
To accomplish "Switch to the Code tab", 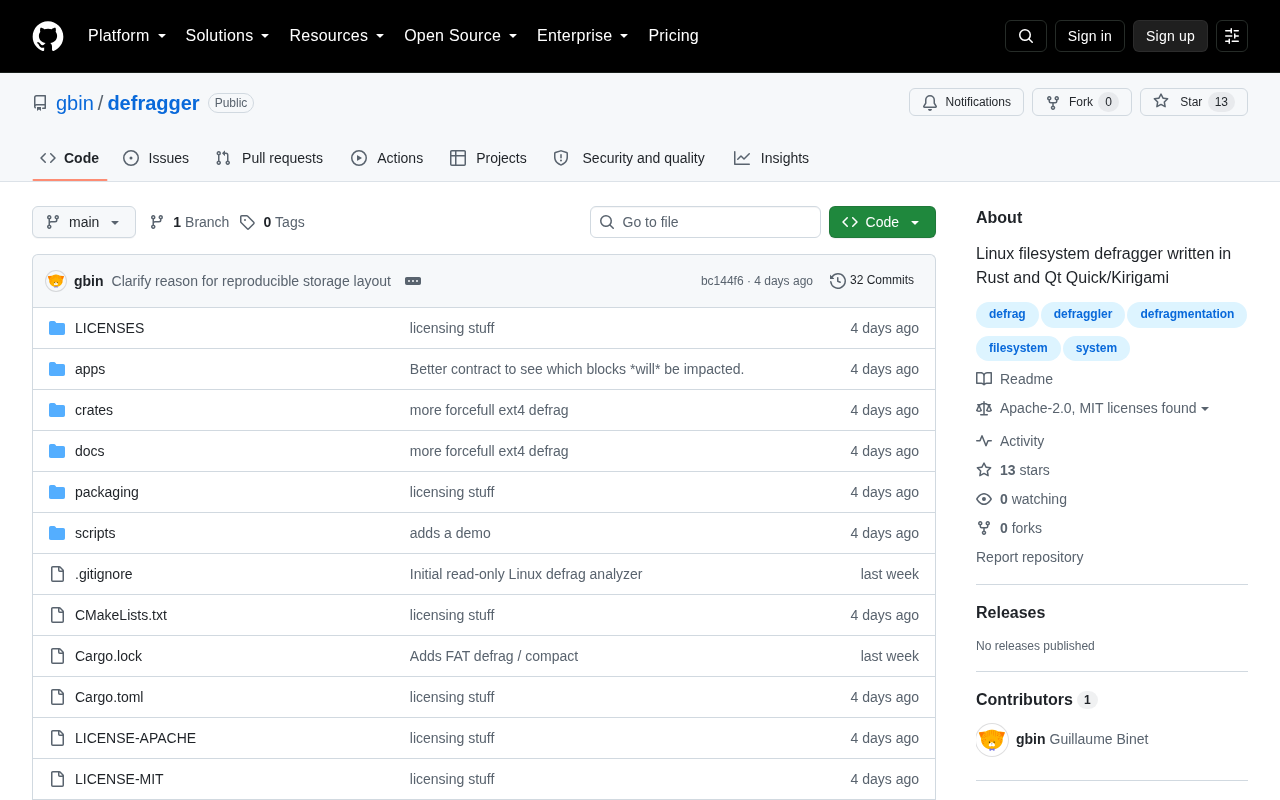I will [x=70, y=158].
